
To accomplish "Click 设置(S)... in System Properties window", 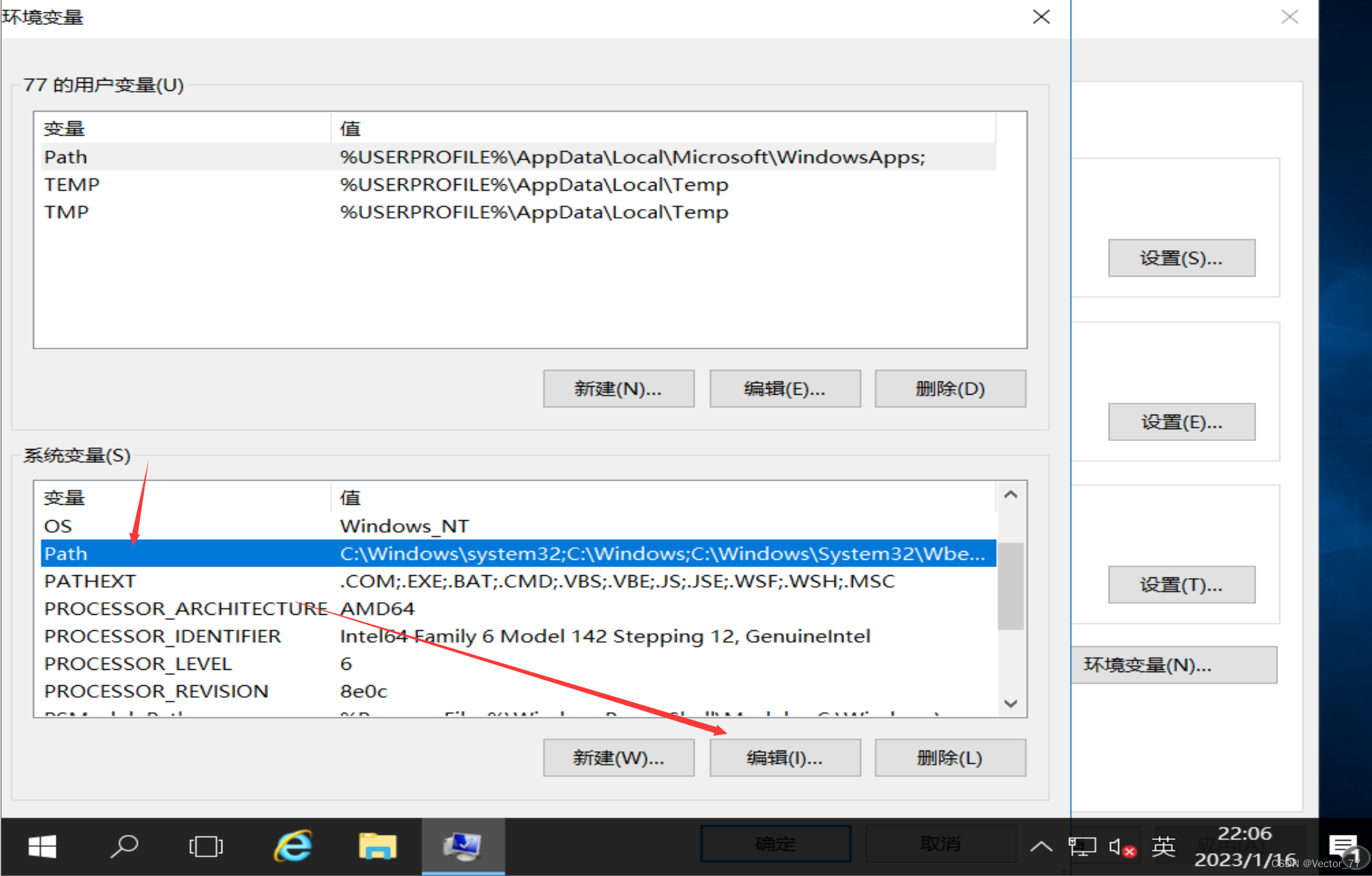I will pyautogui.click(x=1181, y=258).
